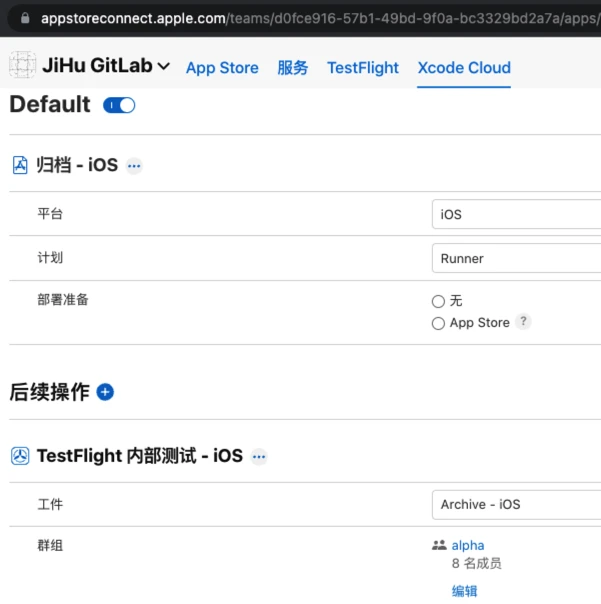Open the 平台 dropdown showing iOS
Screen dimensions: 601x604
click(516, 214)
